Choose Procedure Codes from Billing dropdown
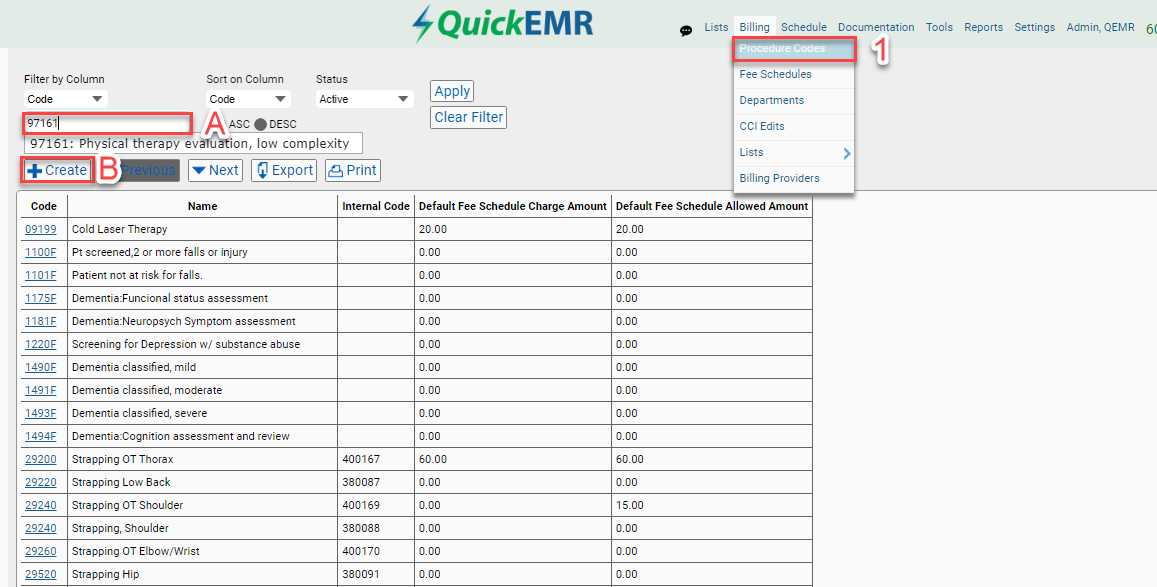Viewport: 1157px width, 587px height. tap(794, 49)
